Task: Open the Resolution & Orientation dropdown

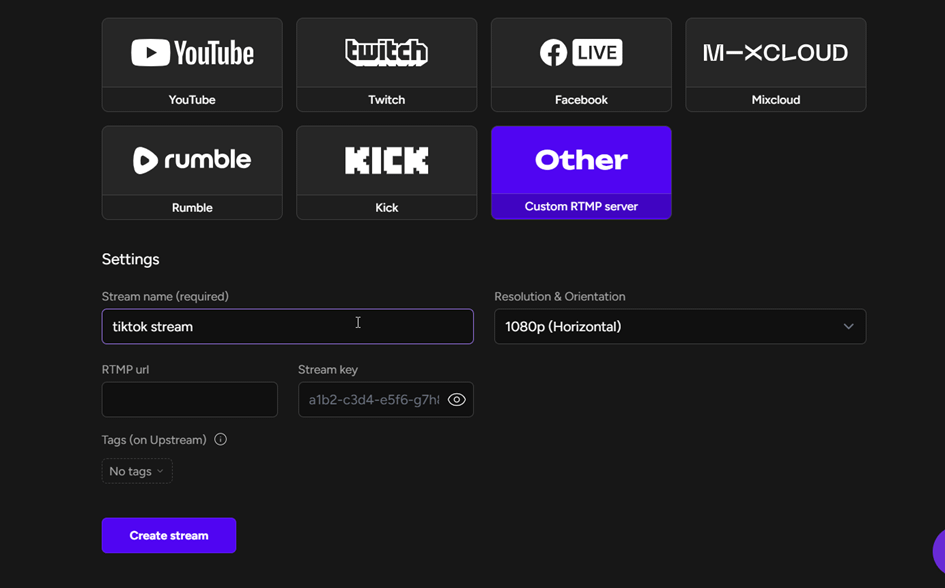Action: (680, 326)
